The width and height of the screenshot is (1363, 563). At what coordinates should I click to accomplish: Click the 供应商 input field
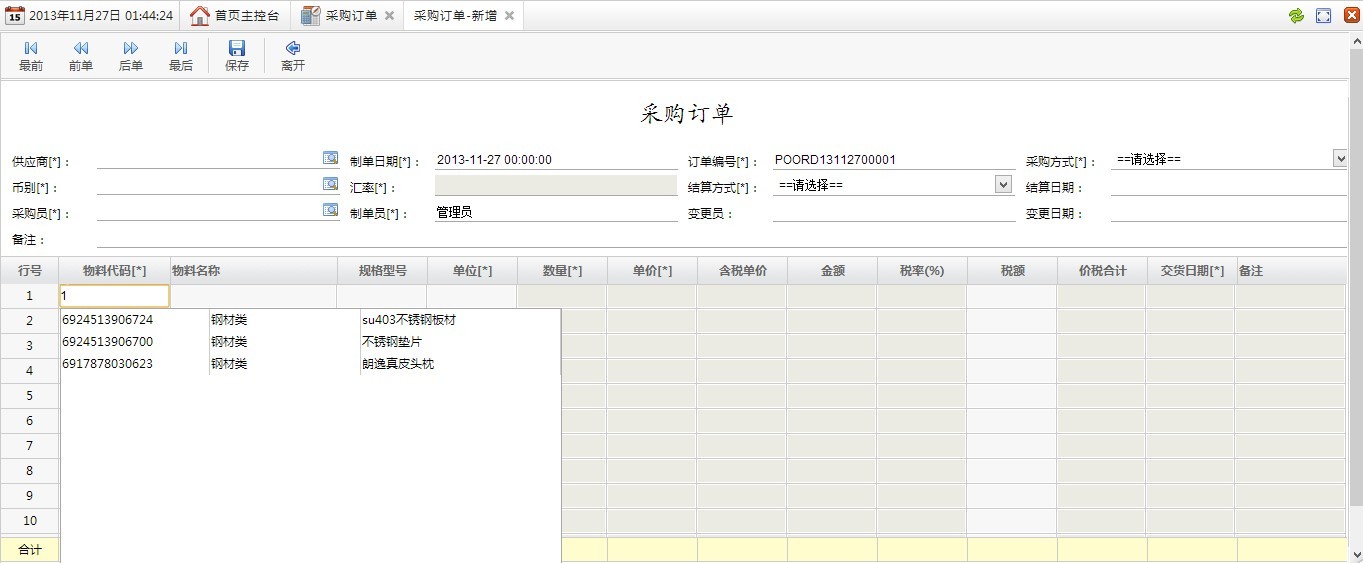209,159
